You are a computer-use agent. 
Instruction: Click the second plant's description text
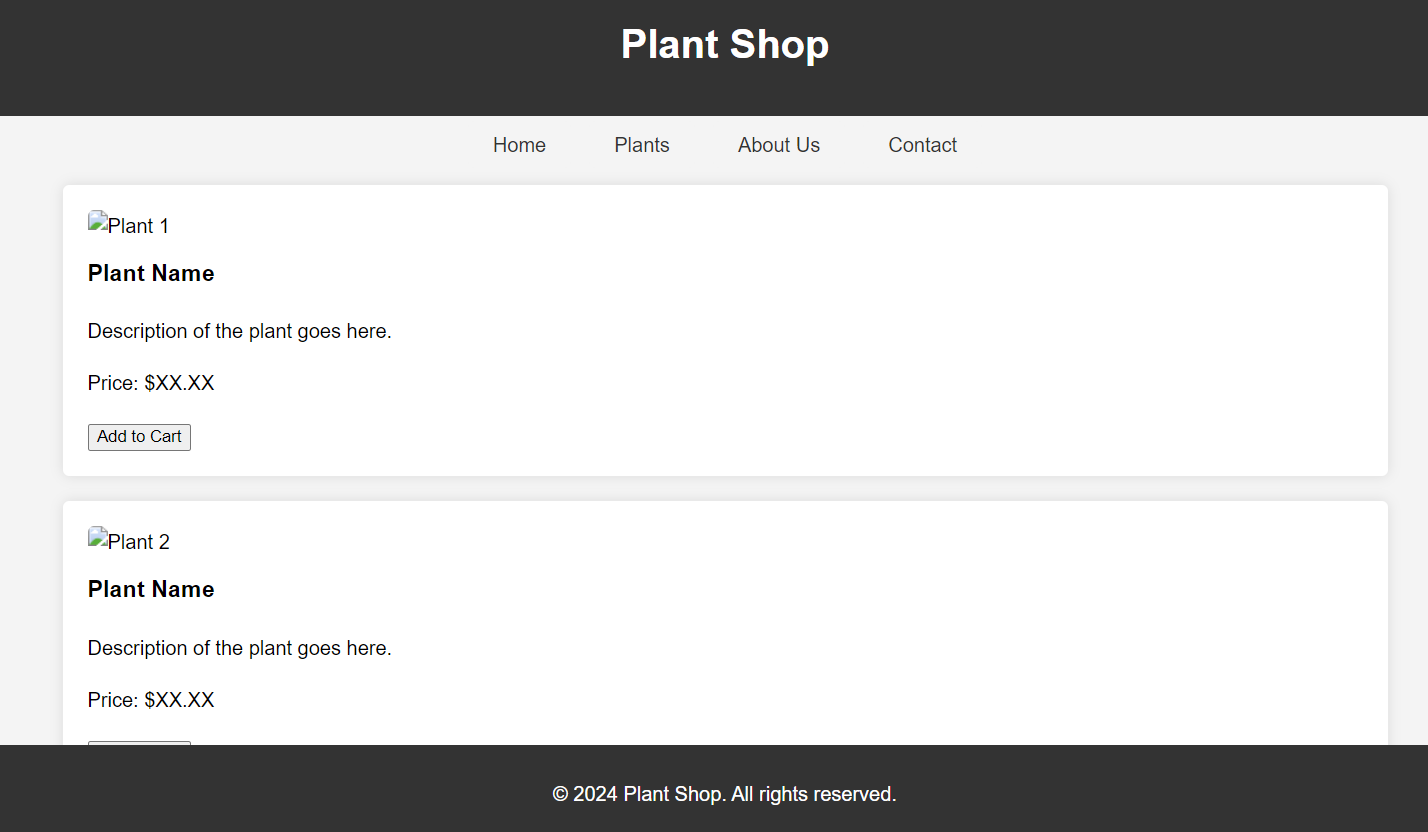tap(239, 648)
